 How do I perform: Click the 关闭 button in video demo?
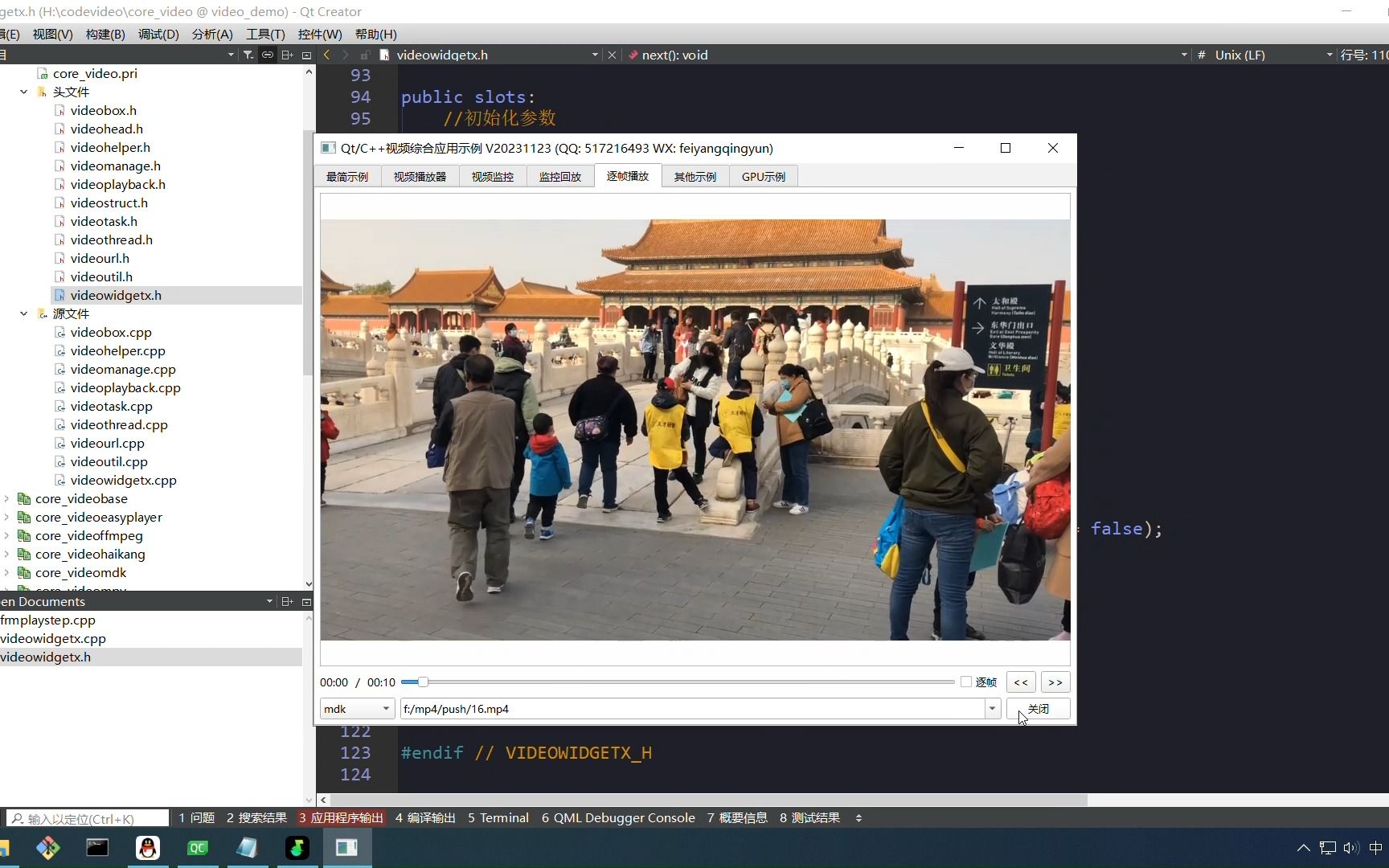[x=1038, y=709]
